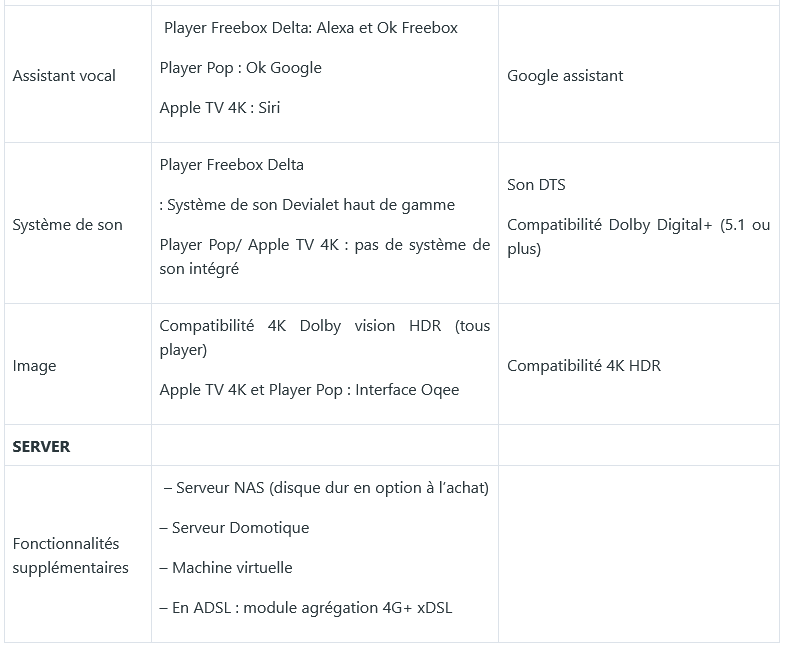The image size is (785, 653).
Task: Select the 'Machine virtuelle' list item
Action: pyautogui.click(x=226, y=568)
